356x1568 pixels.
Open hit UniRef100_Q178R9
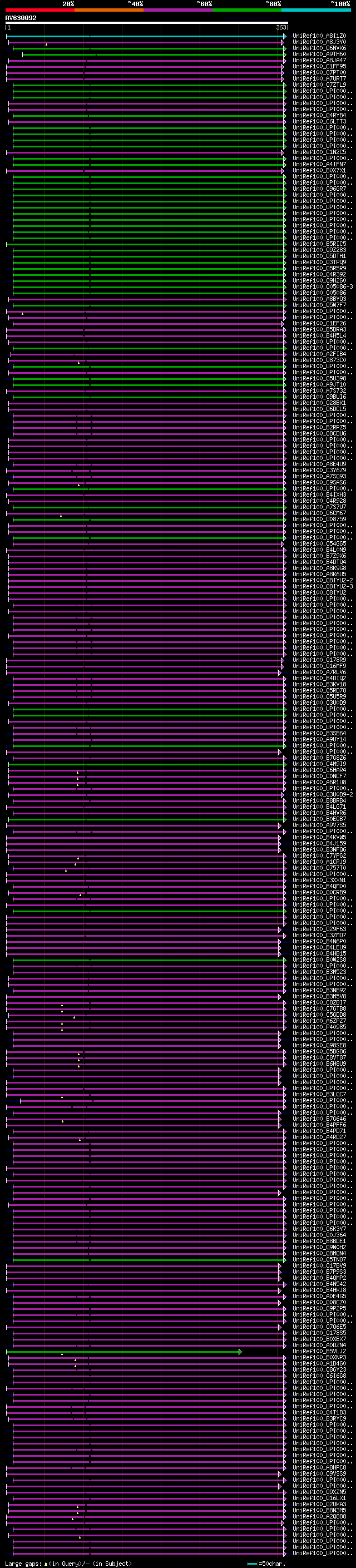[x=319, y=660]
